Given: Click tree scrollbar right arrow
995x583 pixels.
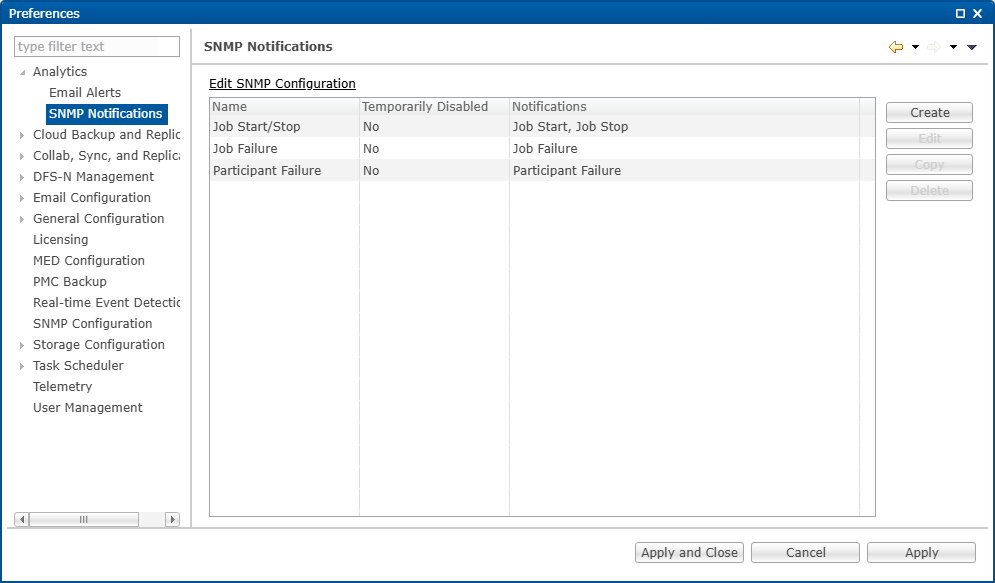Looking at the screenshot, I should click(x=172, y=520).
